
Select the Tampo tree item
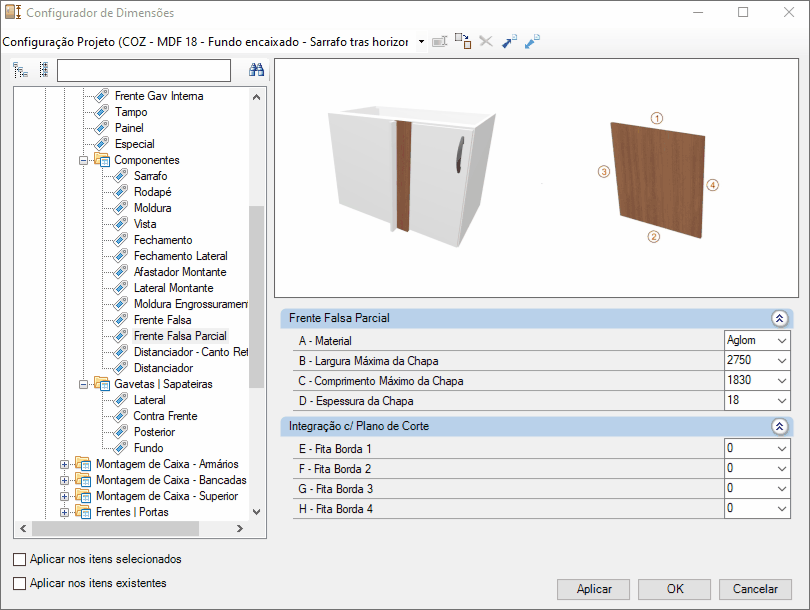click(x=131, y=112)
